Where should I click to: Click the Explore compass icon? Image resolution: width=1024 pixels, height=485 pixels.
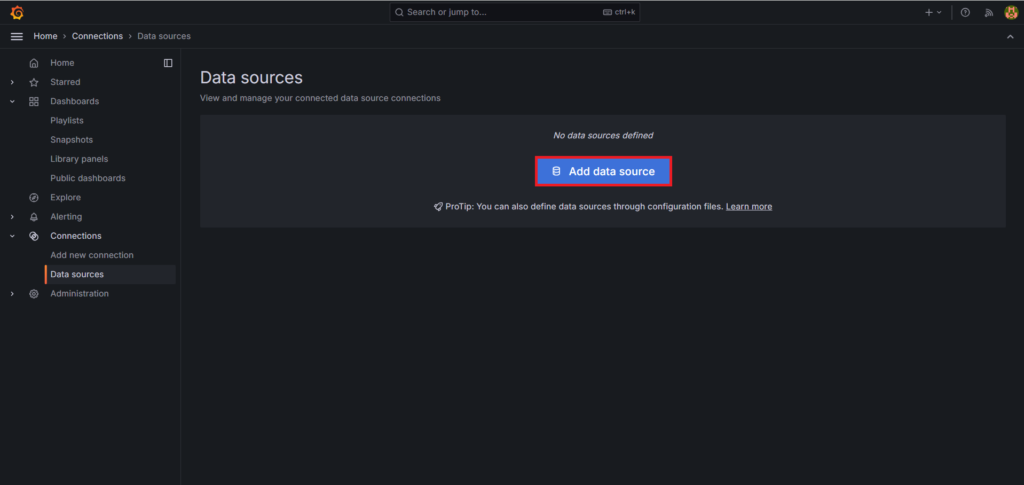click(x=34, y=198)
